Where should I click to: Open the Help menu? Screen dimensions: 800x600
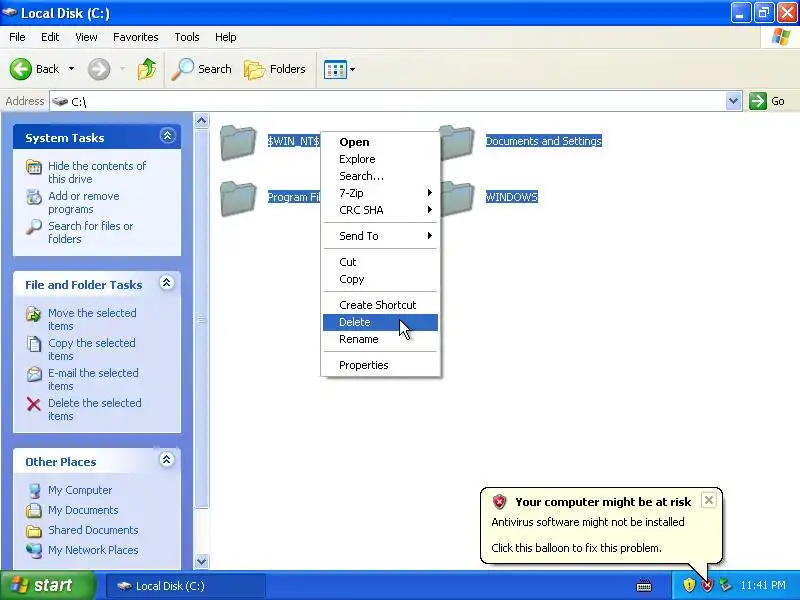pos(226,37)
